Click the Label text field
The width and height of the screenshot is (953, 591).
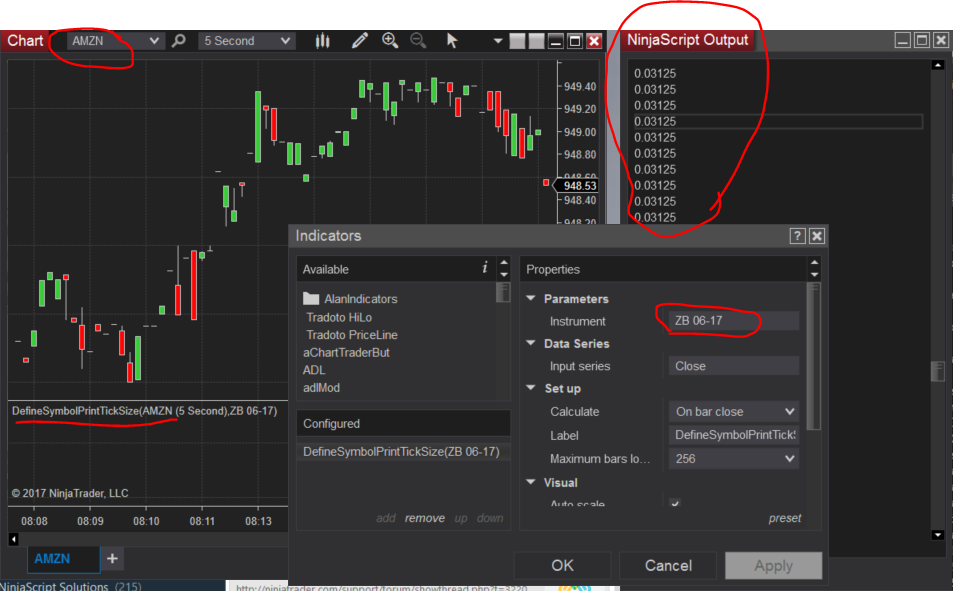(733, 435)
